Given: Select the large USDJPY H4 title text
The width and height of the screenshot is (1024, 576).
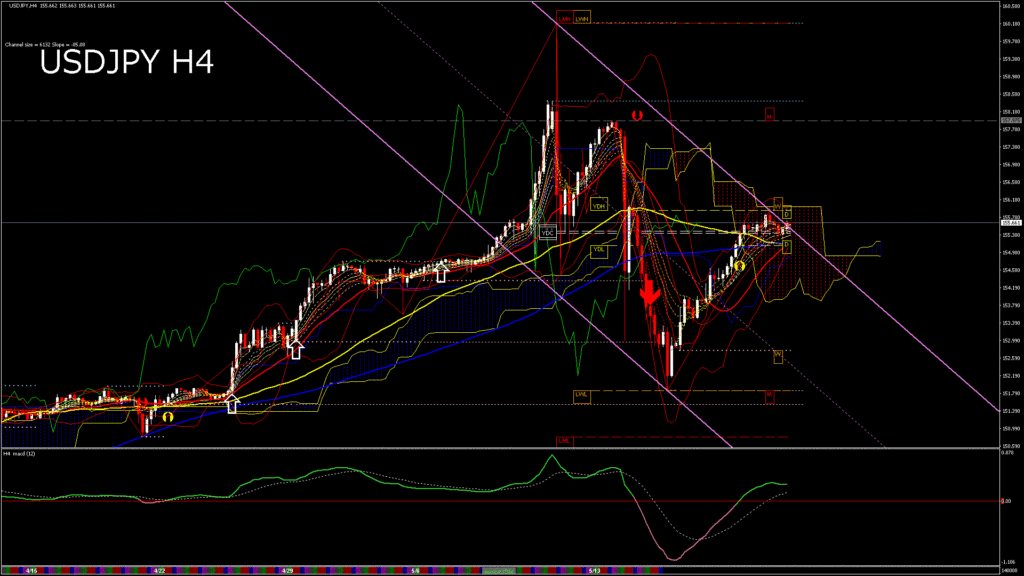Looking at the screenshot, I should coord(126,63).
